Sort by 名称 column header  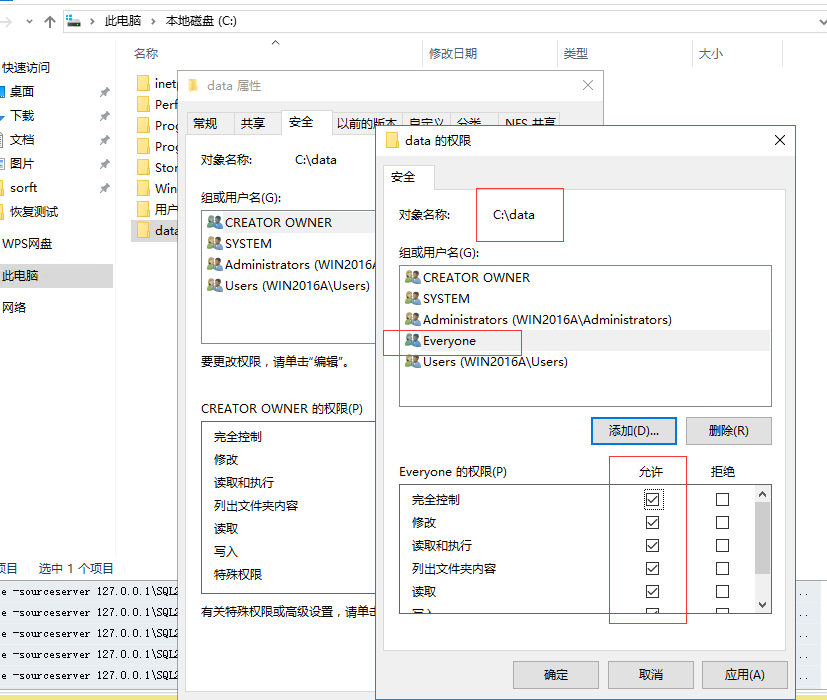point(146,53)
